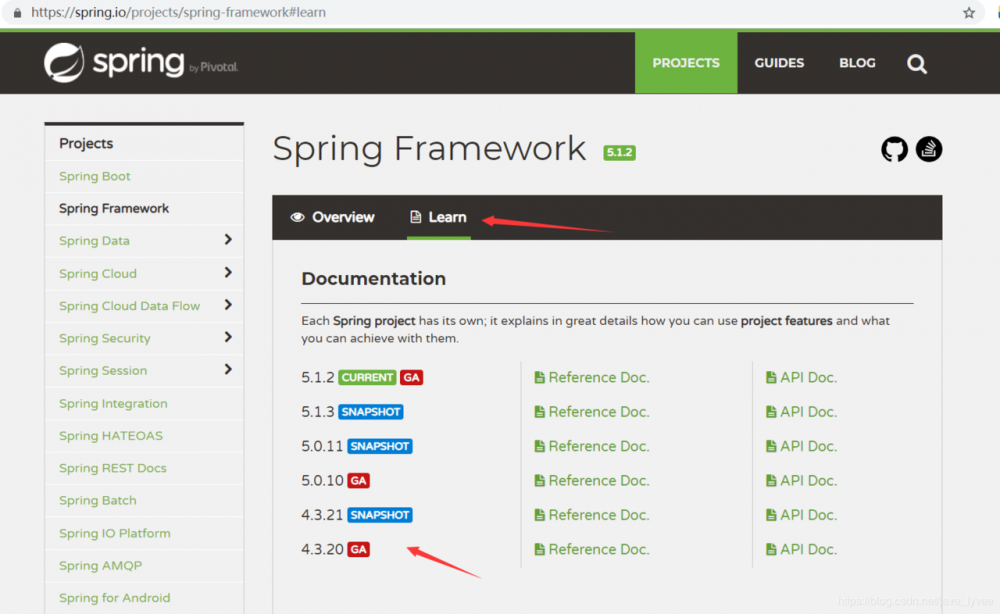This screenshot has height=614, width=1000.
Task: Open Spring Security project link
Action: click(x=105, y=339)
